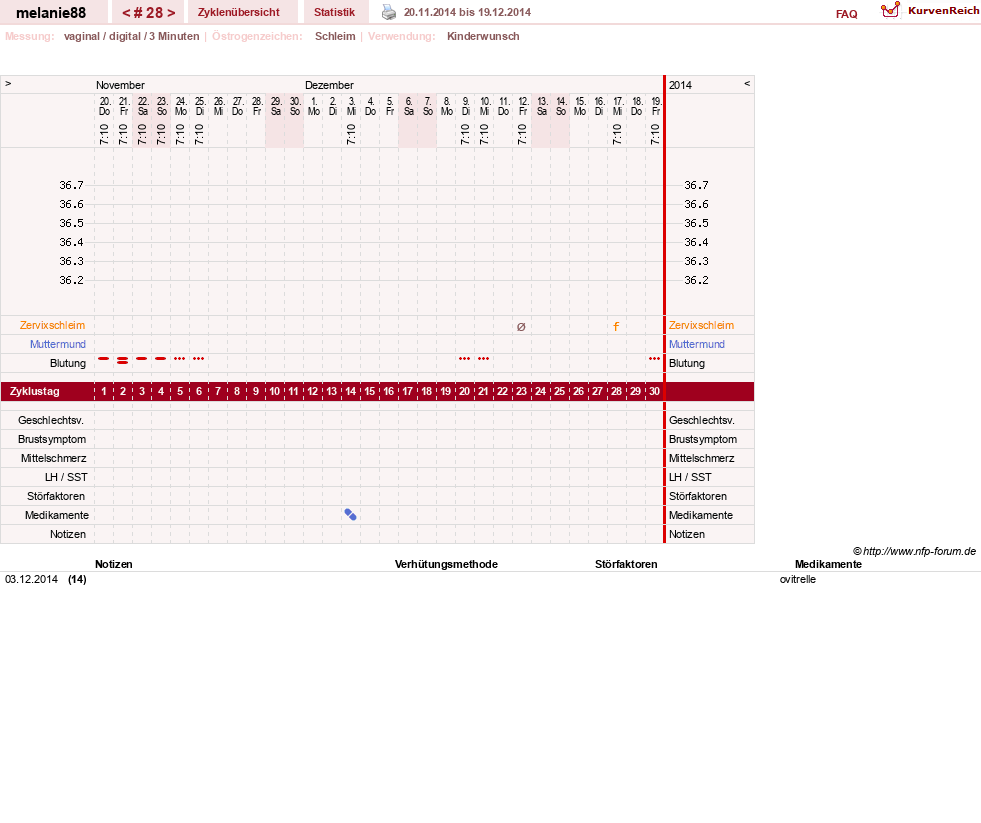The height and width of the screenshot is (823, 981).
Task: Open the print view via printer icon
Action: click(389, 12)
